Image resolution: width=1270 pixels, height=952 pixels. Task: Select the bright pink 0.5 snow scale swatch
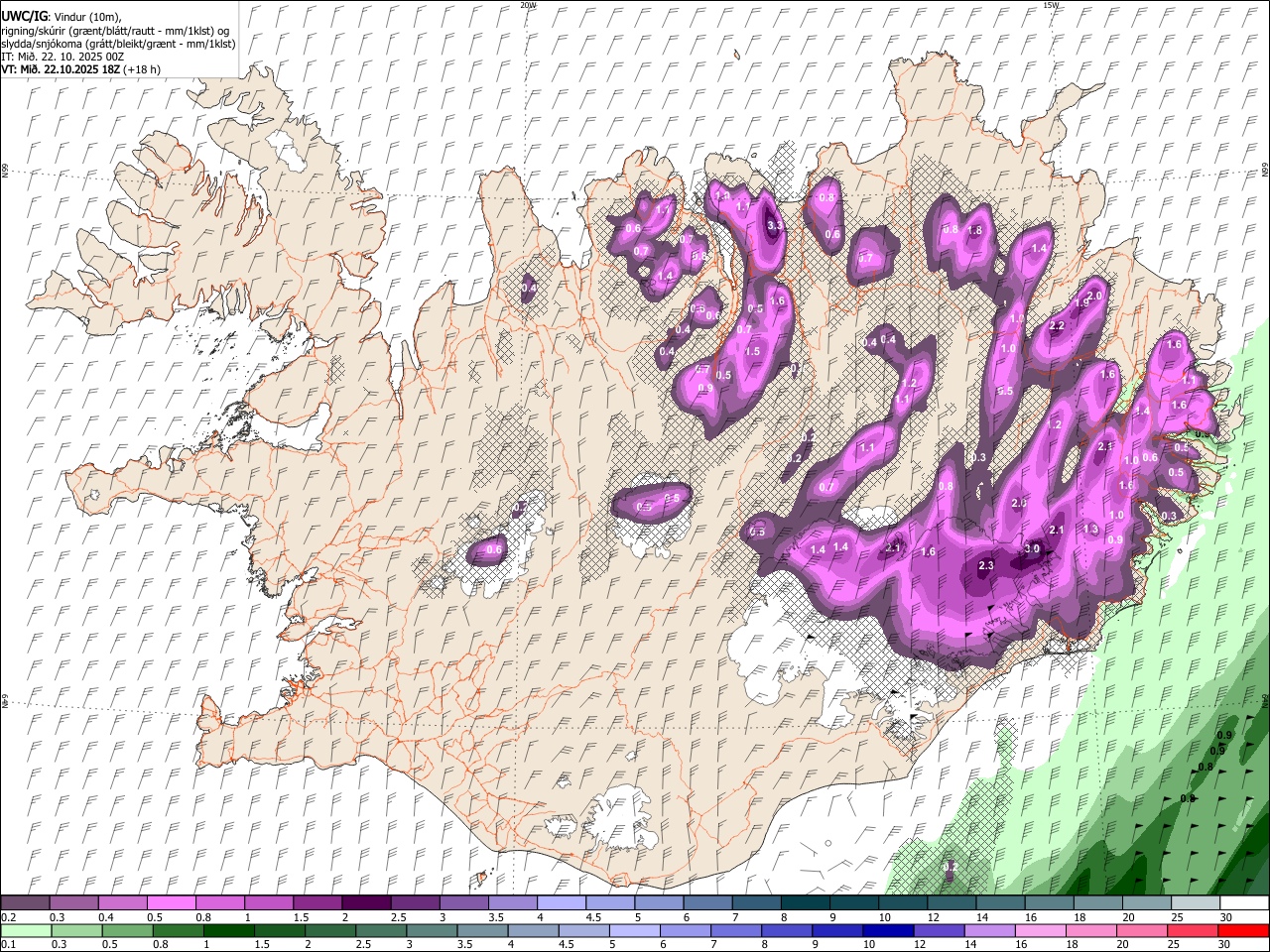pyautogui.click(x=171, y=902)
